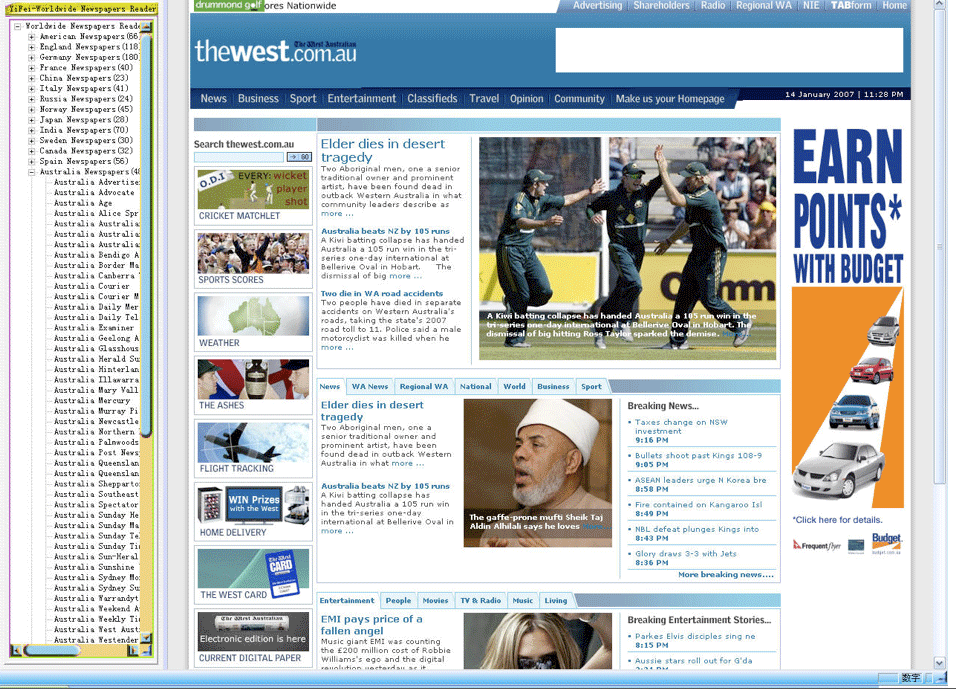Open the Advertising link in the top bar

point(598,5)
